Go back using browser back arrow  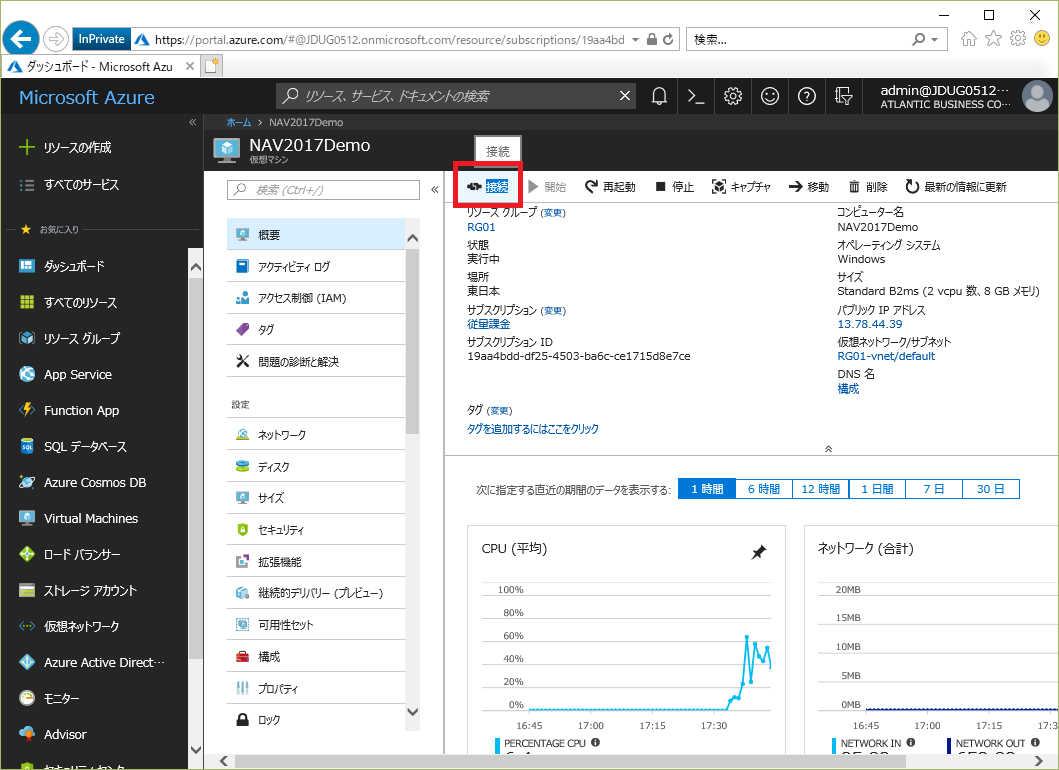tap(20, 38)
